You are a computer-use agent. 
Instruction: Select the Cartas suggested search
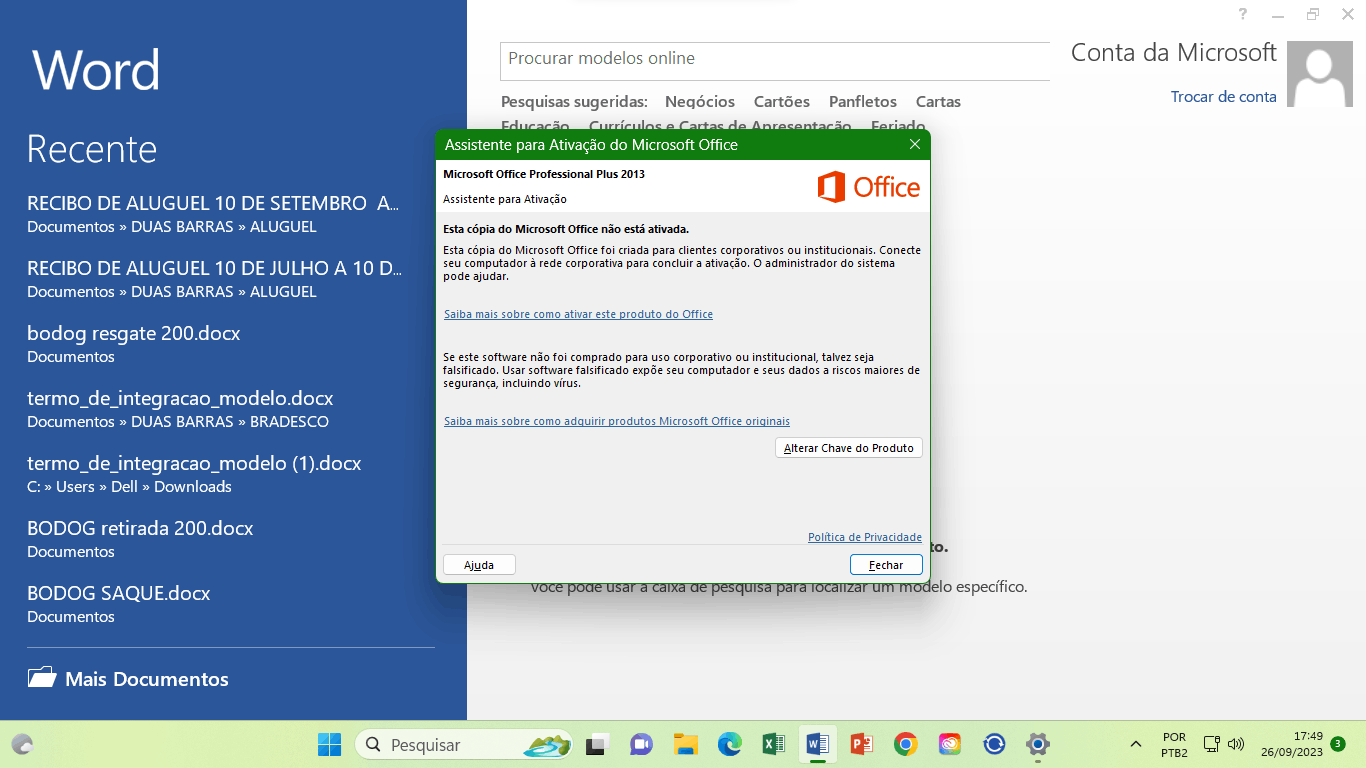[938, 102]
